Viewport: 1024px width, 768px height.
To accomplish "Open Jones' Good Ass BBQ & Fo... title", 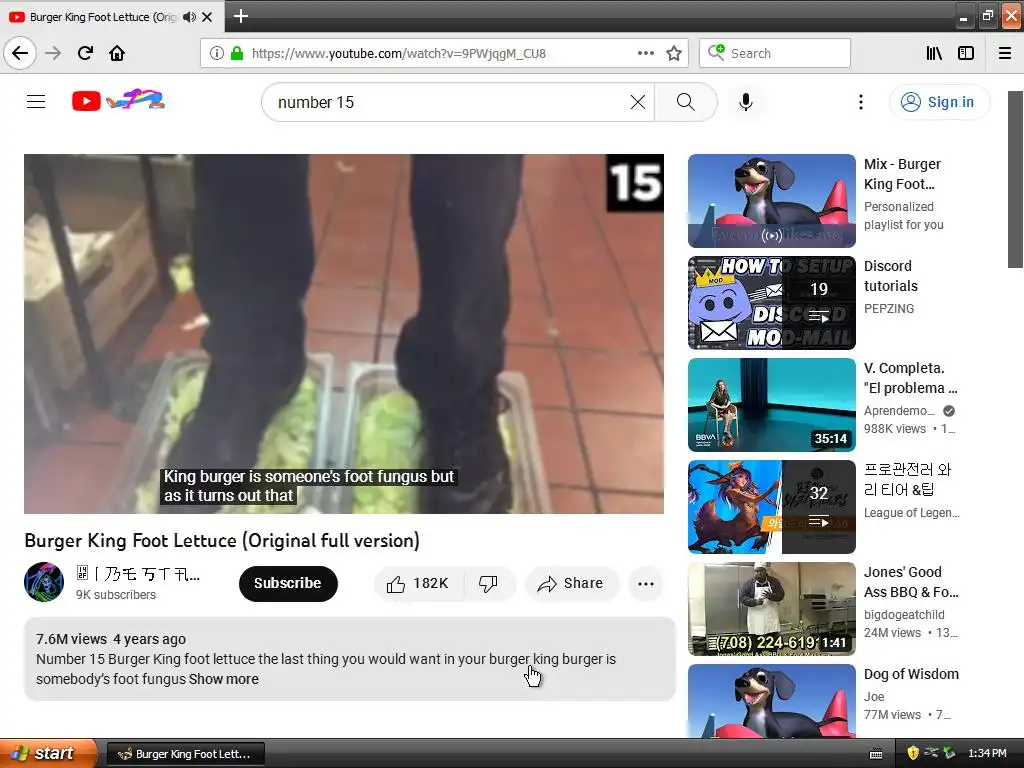I will coord(911,581).
